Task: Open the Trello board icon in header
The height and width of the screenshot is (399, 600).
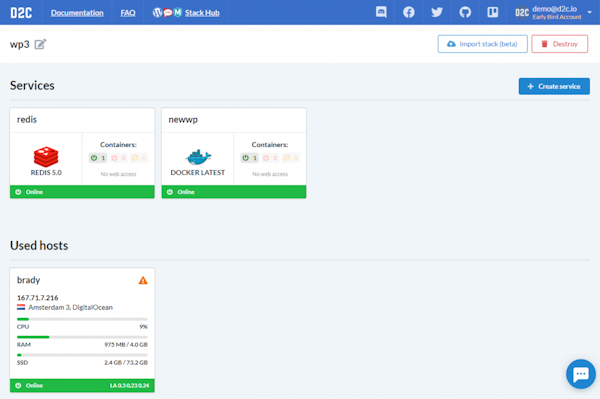Action: 492,12
